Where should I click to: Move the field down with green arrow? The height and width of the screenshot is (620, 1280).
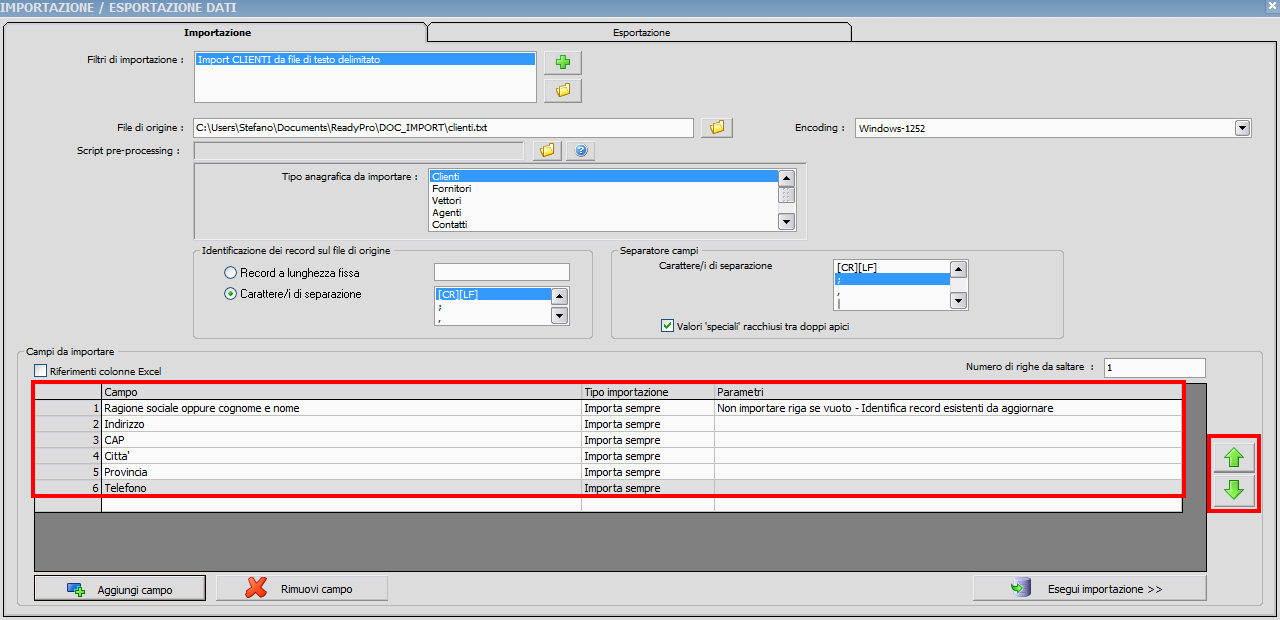point(1233,490)
